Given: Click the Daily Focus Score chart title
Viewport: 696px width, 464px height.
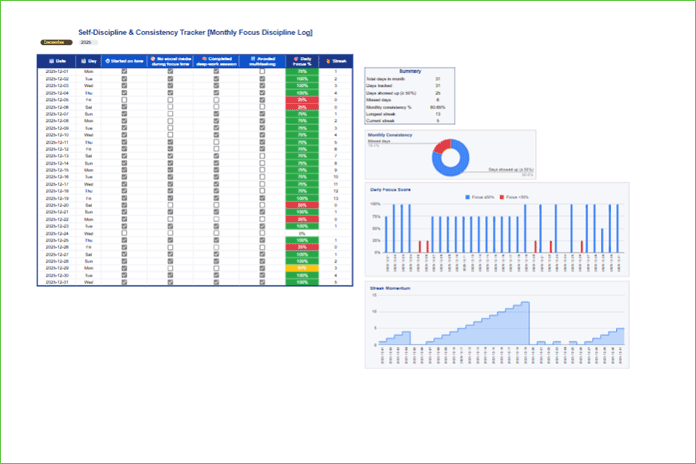Looking at the screenshot, I should [x=390, y=190].
